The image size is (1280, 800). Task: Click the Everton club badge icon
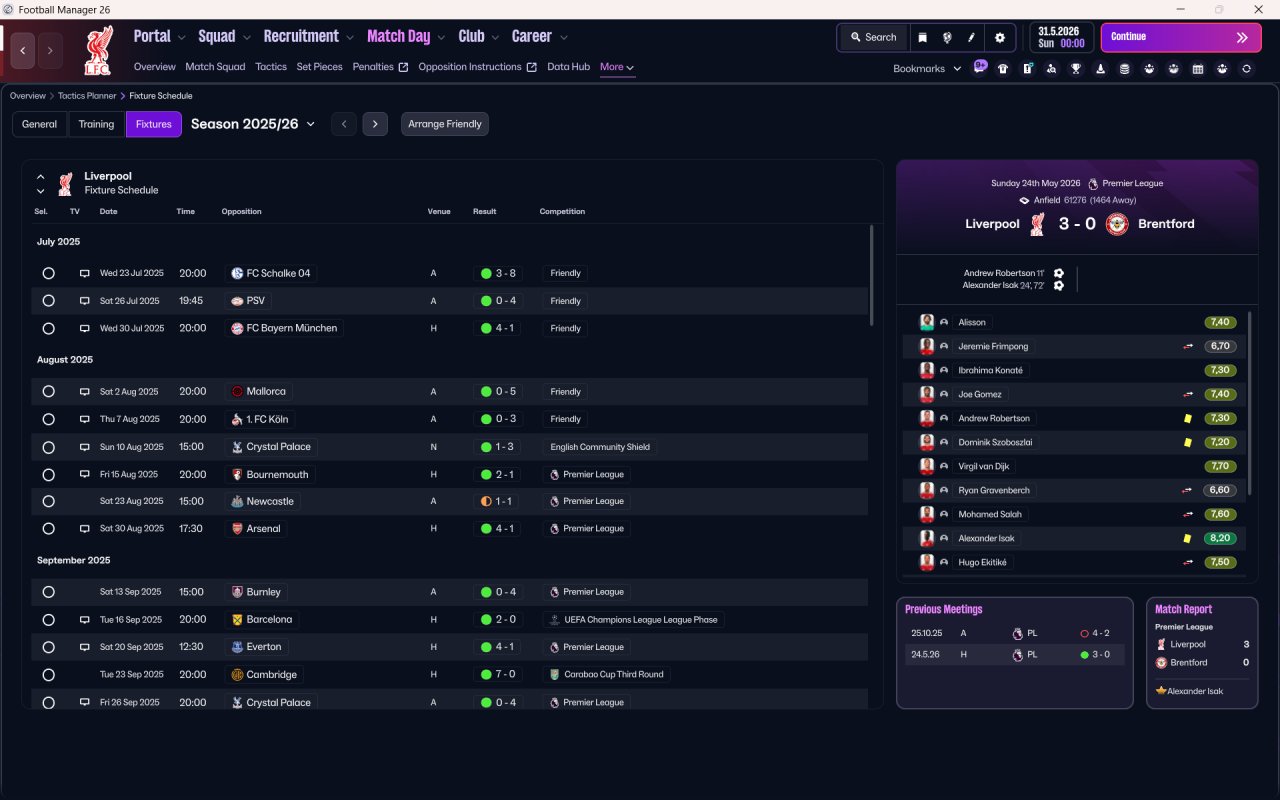(x=237, y=647)
